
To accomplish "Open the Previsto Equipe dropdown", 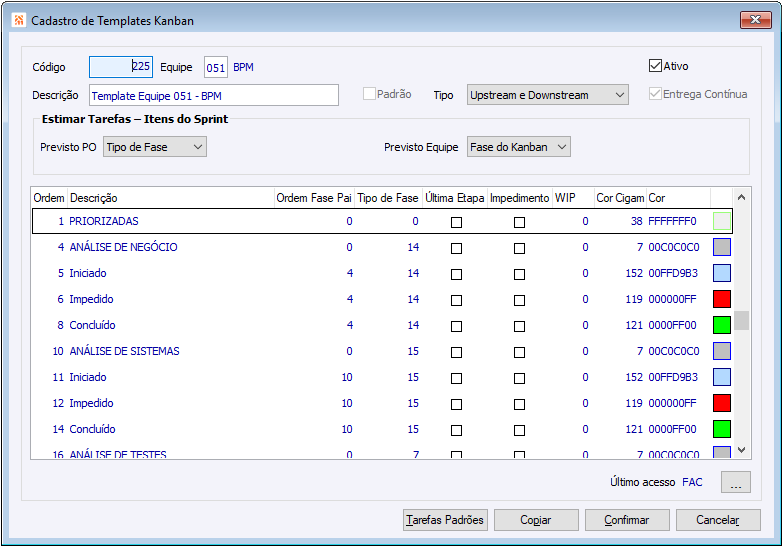I will (519, 147).
